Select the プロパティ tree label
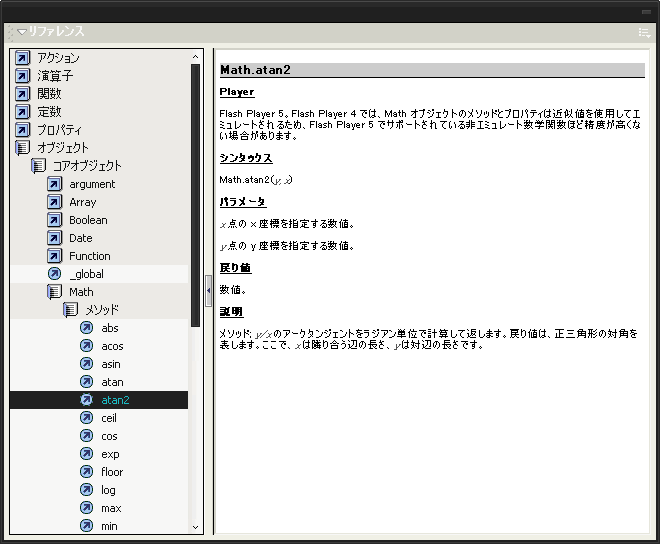Screen dimensions: 660x544 click(59, 130)
